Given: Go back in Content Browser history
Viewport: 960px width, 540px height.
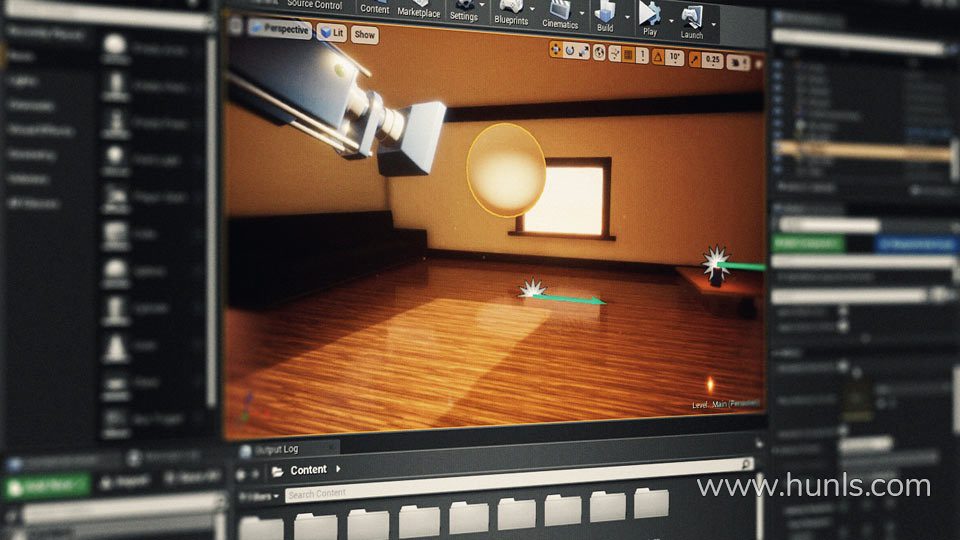Looking at the screenshot, I should coord(242,474).
